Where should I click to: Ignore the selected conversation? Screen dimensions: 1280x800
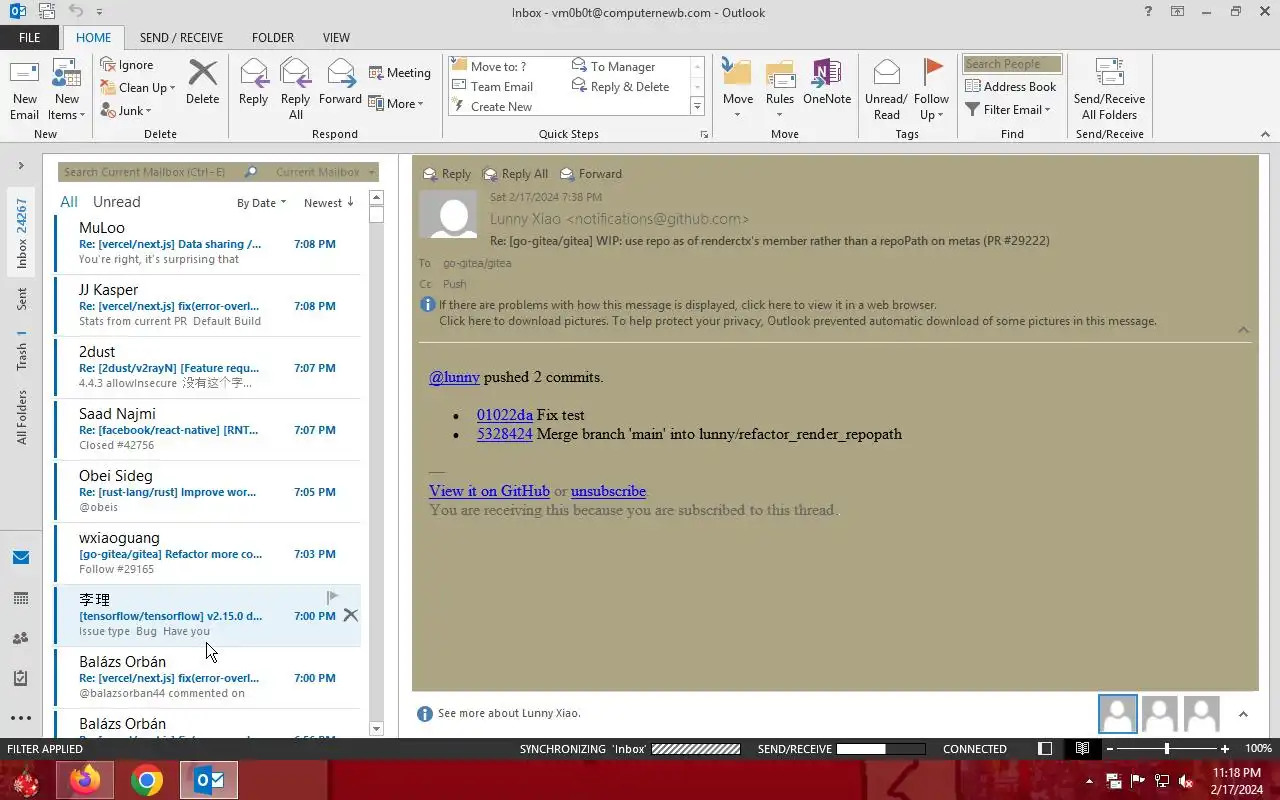127,65
